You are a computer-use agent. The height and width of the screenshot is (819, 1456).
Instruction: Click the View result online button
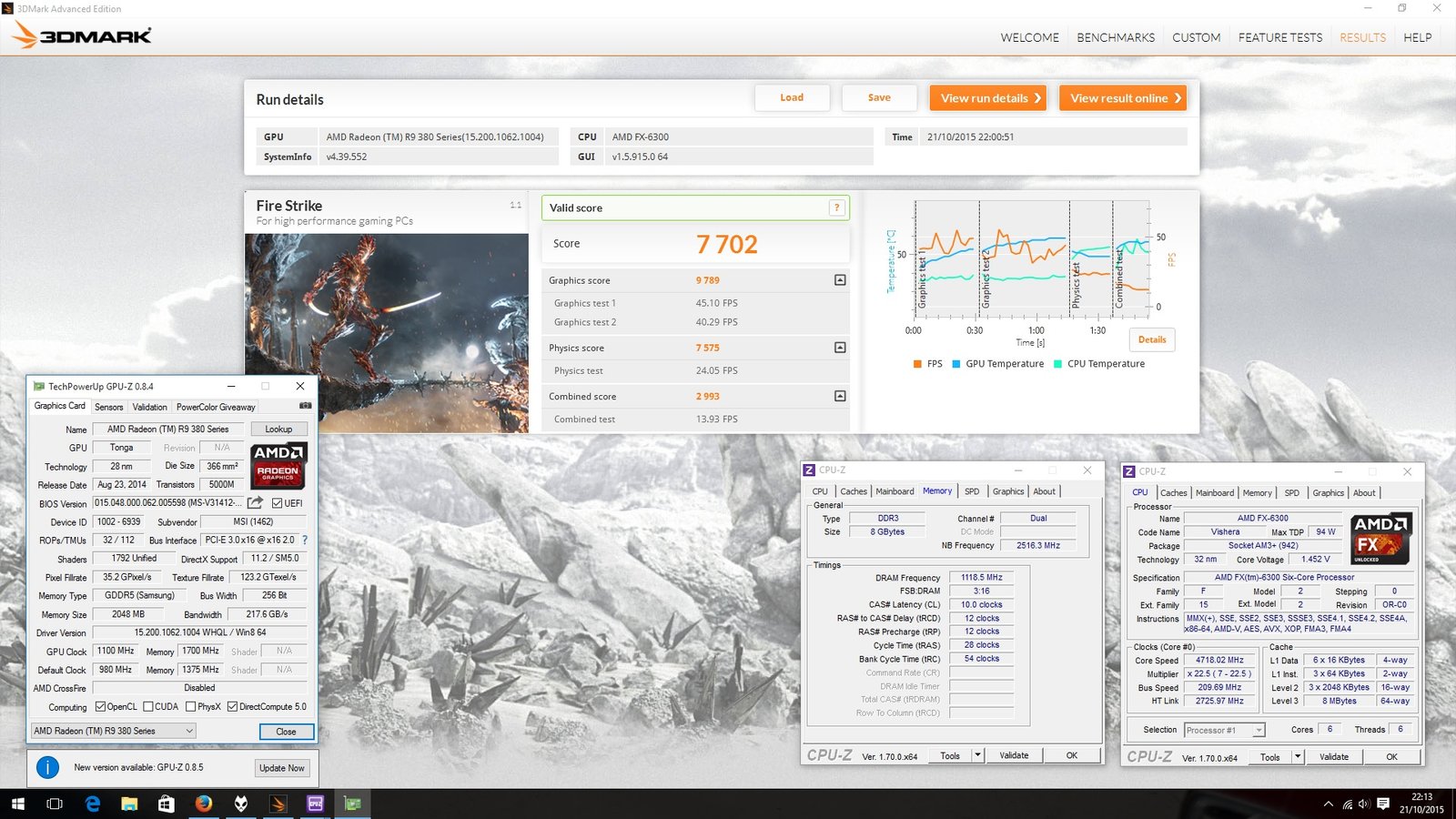(1125, 98)
